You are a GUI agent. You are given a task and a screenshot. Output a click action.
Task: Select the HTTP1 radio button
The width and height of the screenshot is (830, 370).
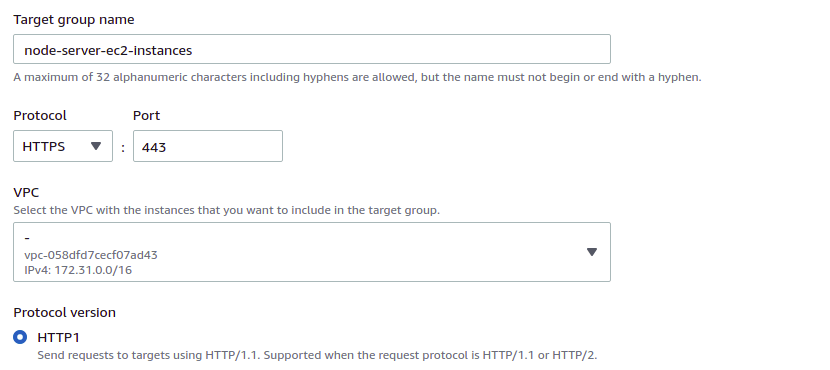[20, 337]
